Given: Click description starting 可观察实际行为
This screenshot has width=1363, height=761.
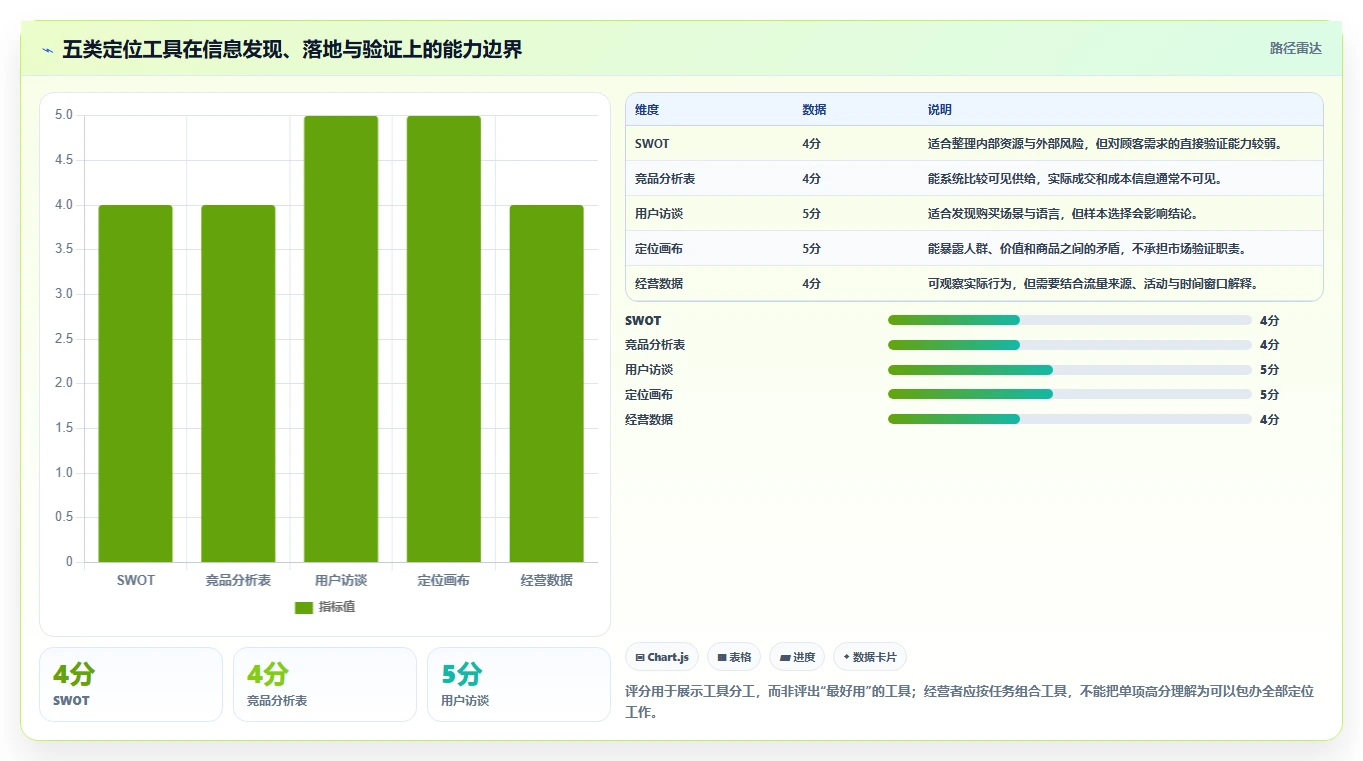Looking at the screenshot, I should (1093, 283).
